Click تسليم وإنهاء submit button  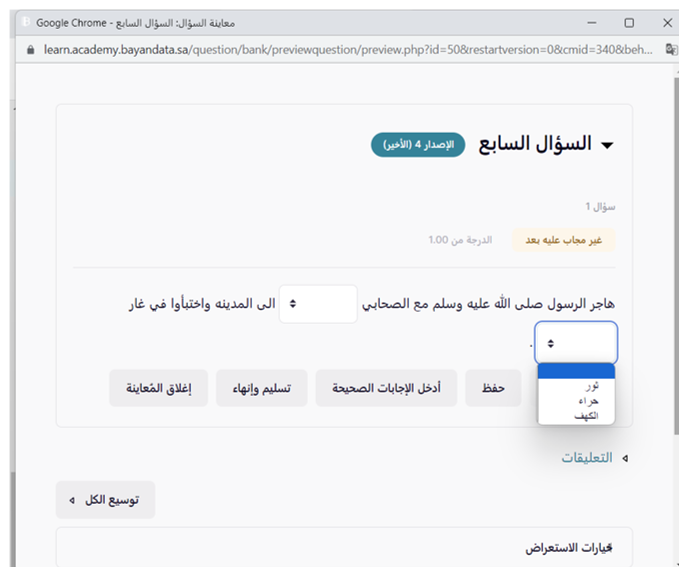[262, 388]
